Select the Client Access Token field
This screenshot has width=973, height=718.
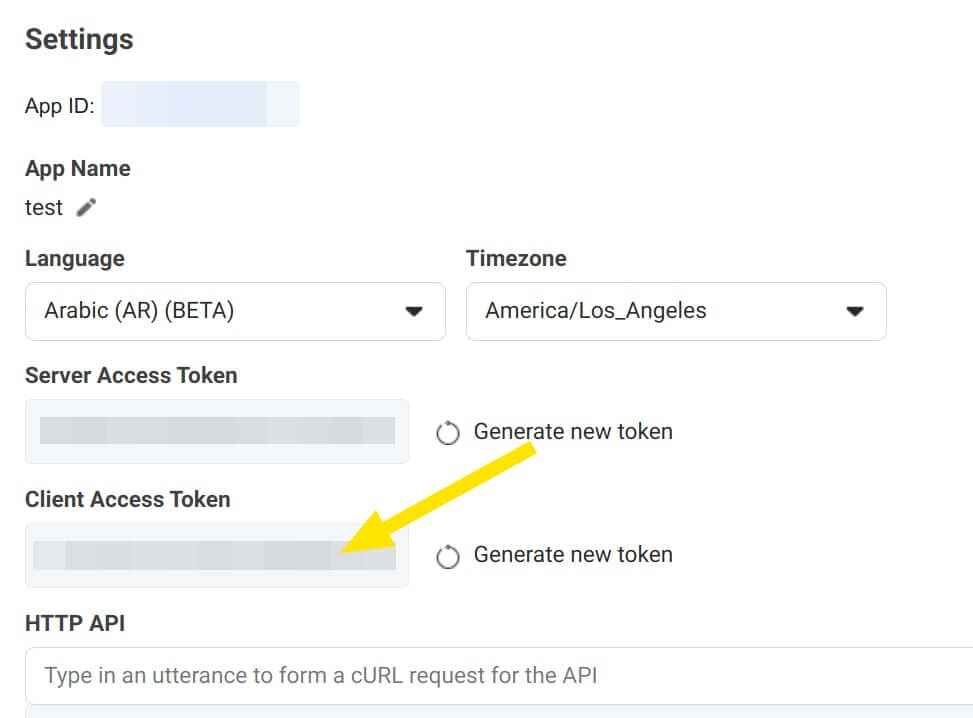217,555
